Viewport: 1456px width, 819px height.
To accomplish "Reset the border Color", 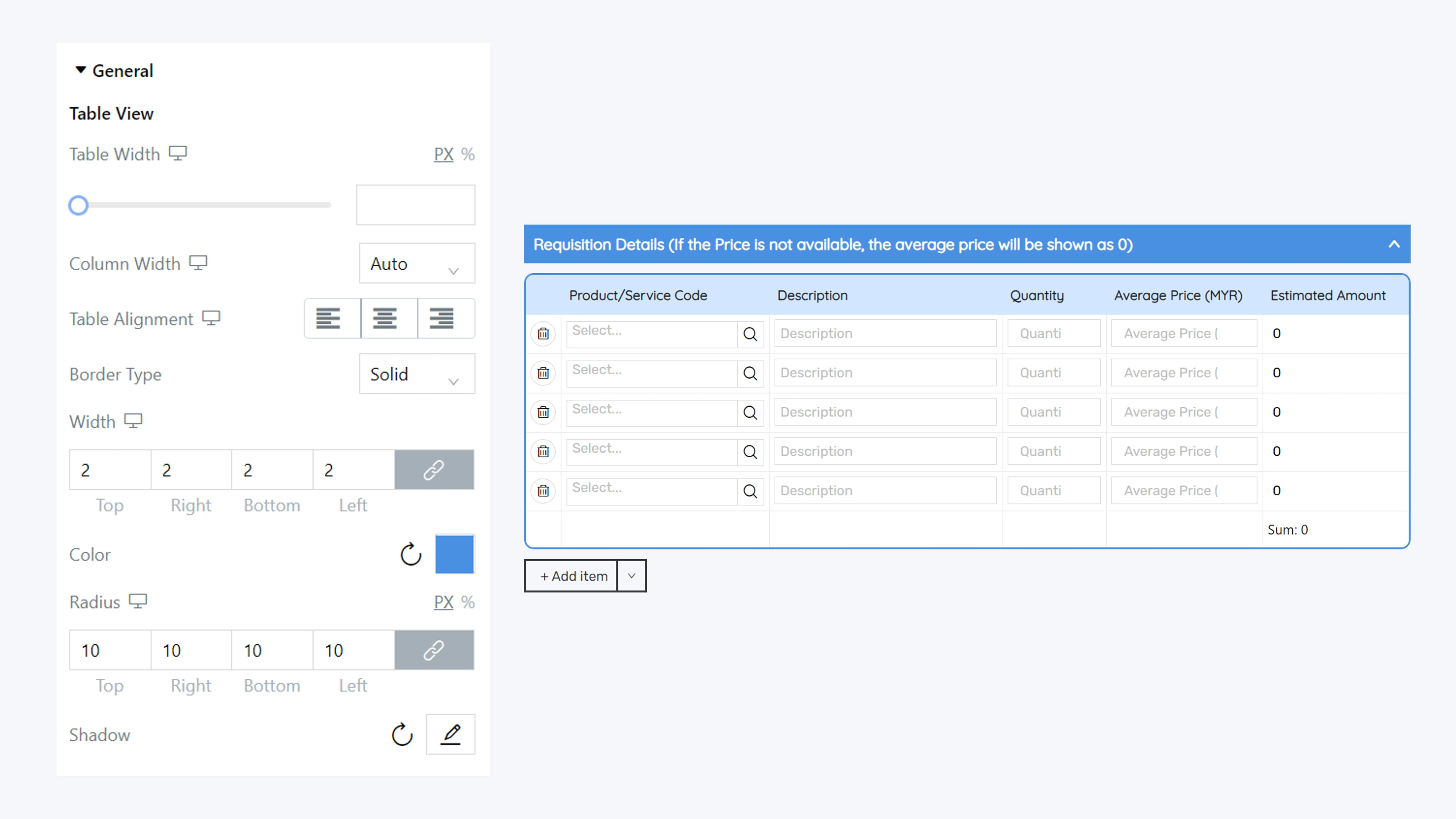I will [411, 555].
